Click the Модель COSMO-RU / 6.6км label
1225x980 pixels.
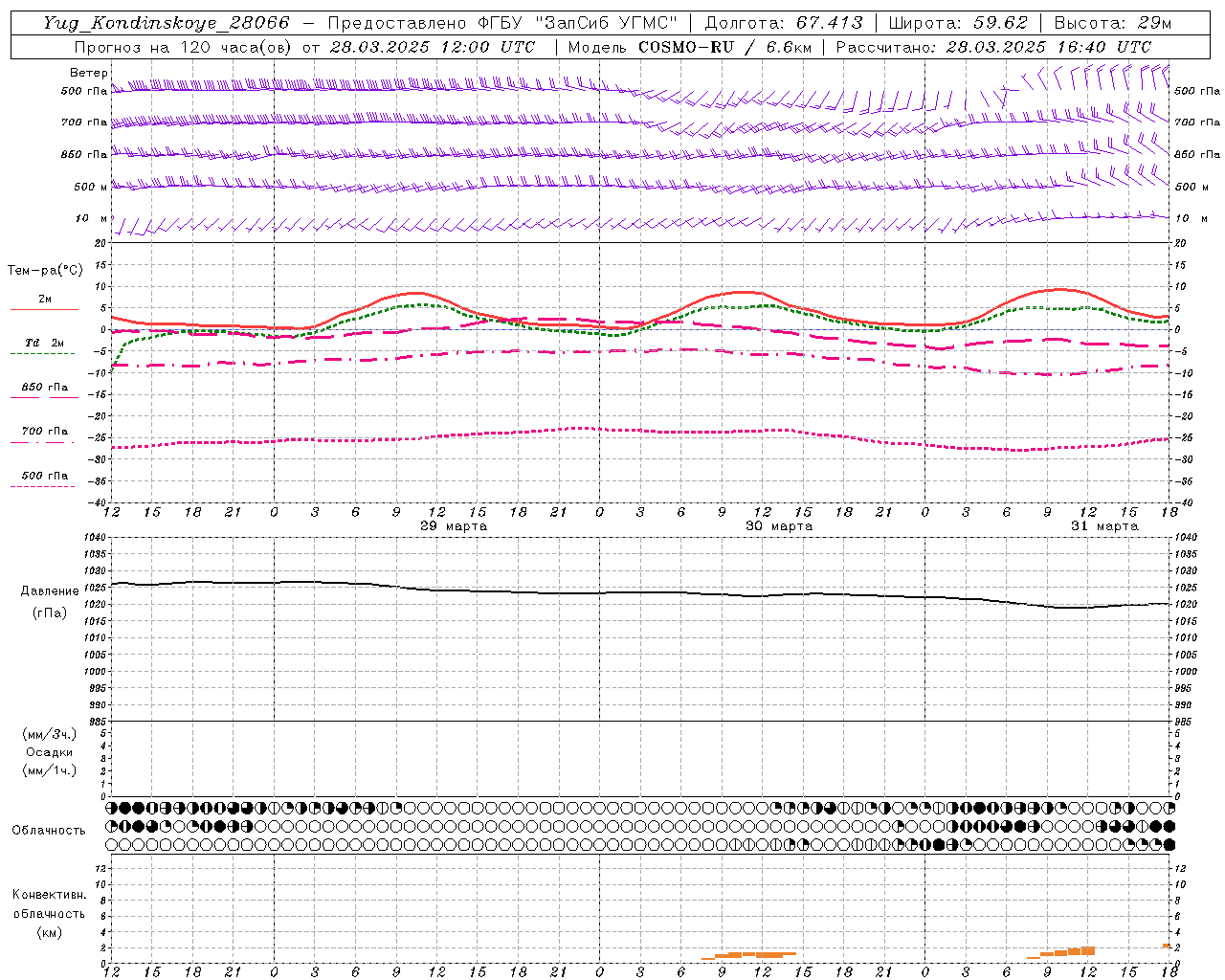[690, 47]
